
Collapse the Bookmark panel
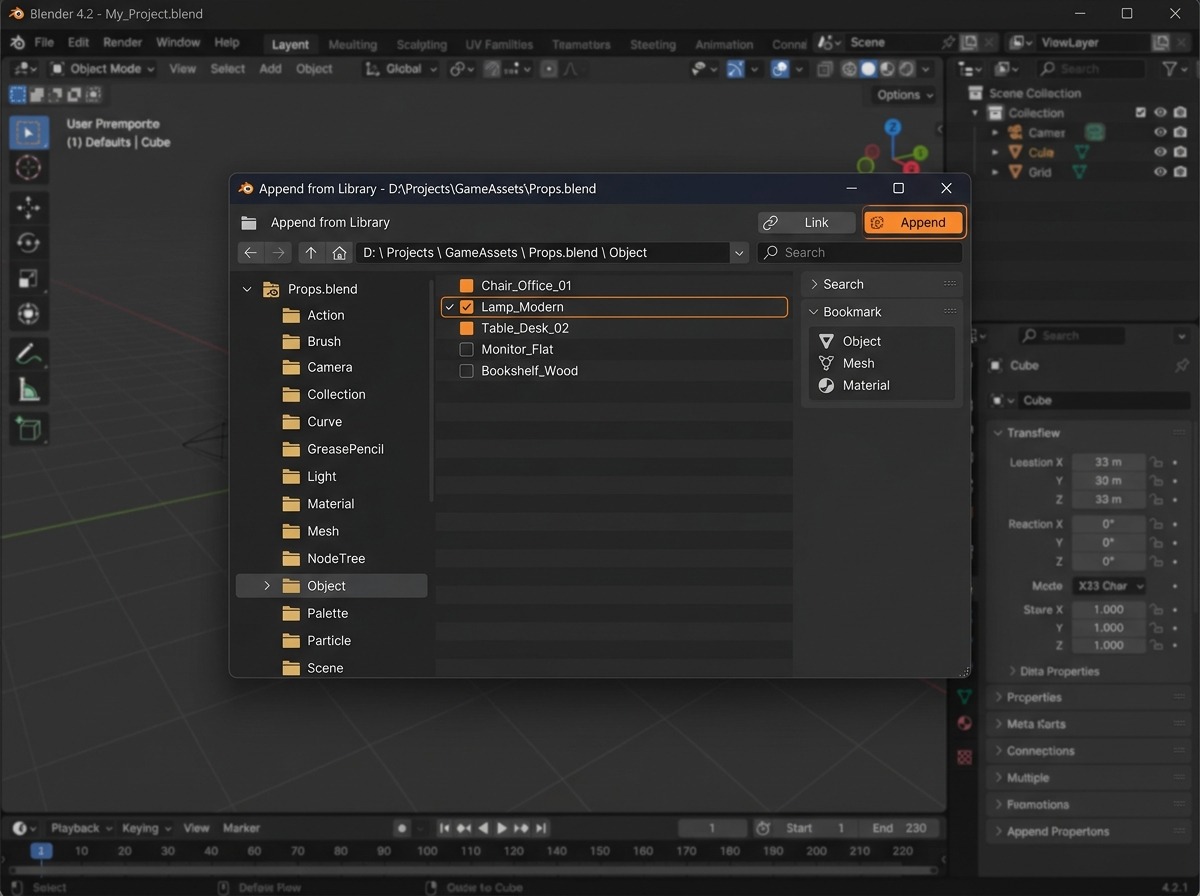[814, 312]
